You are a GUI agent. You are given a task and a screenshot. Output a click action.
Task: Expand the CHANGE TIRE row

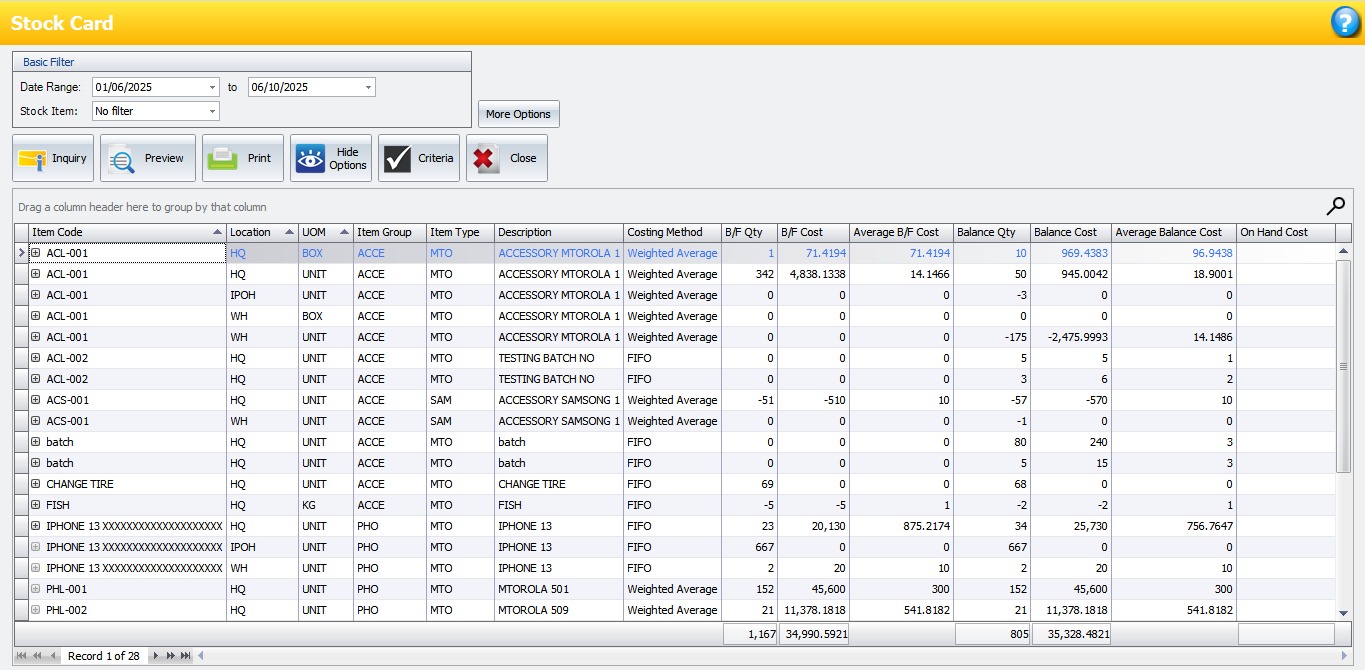point(36,484)
